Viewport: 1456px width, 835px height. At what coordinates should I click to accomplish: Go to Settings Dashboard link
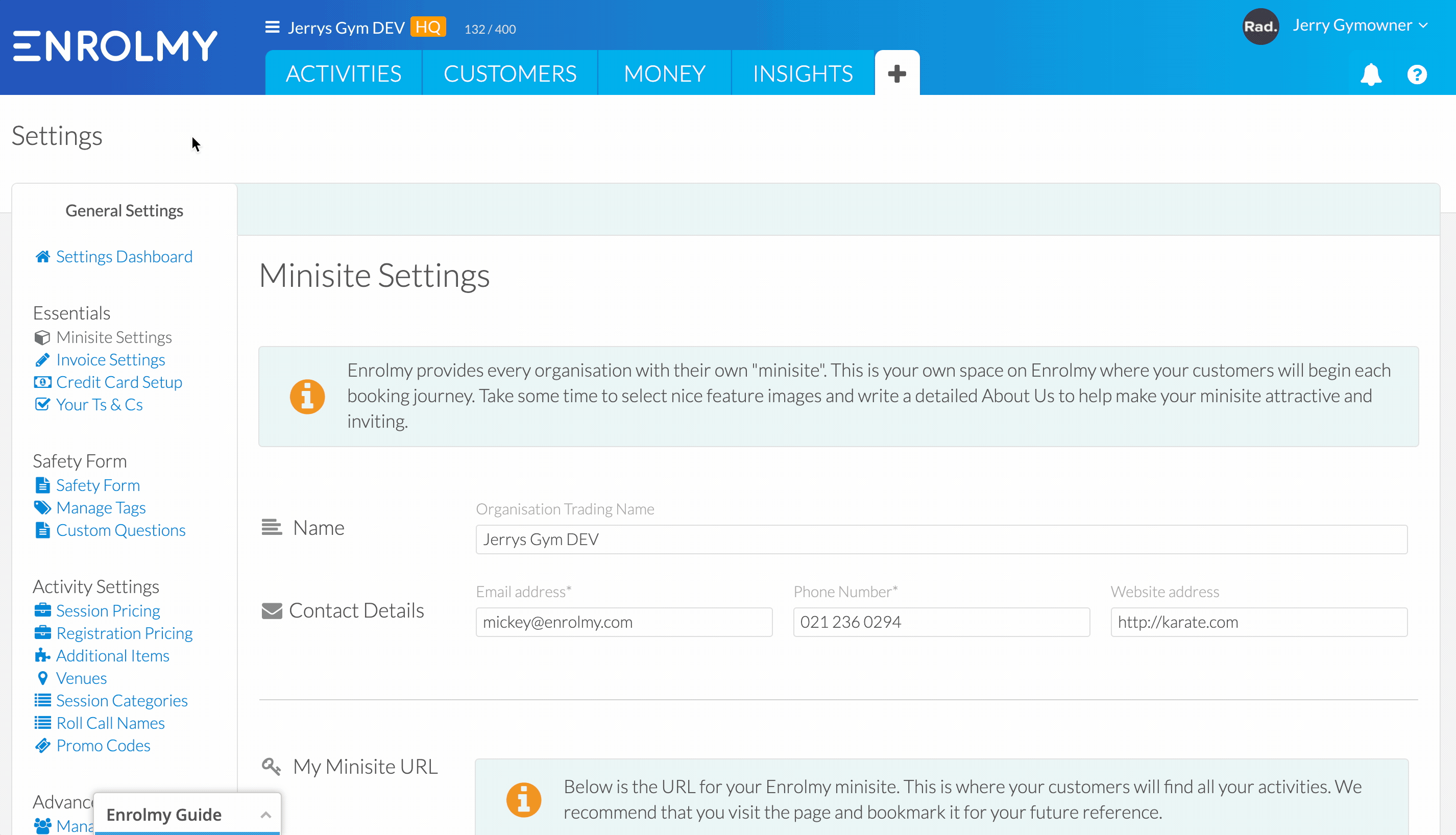(x=125, y=256)
